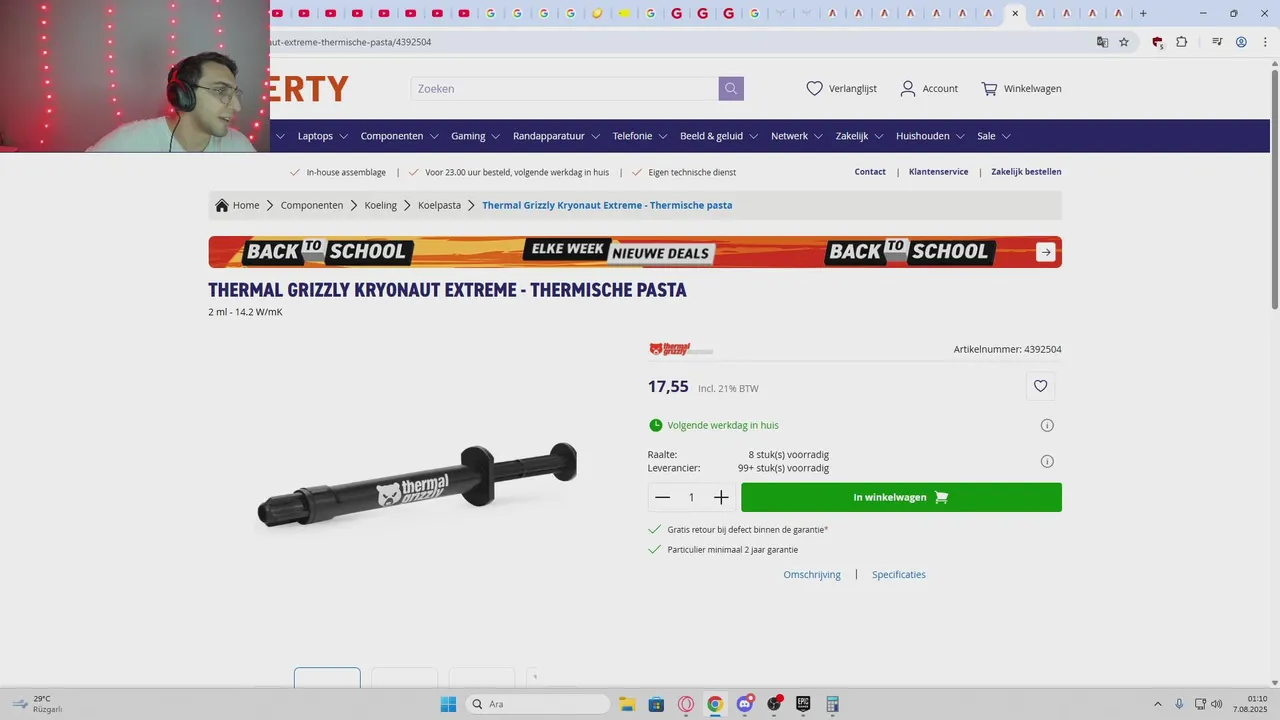Go to Home via breadcrumb house icon
The width and height of the screenshot is (1280, 720).
point(222,205)
